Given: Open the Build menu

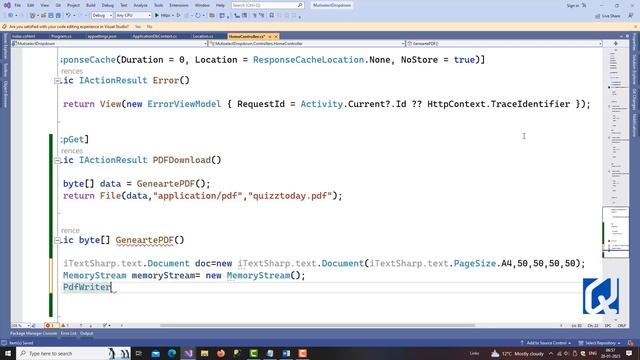Looking at the screenshot, I should [x=91, y=5].
